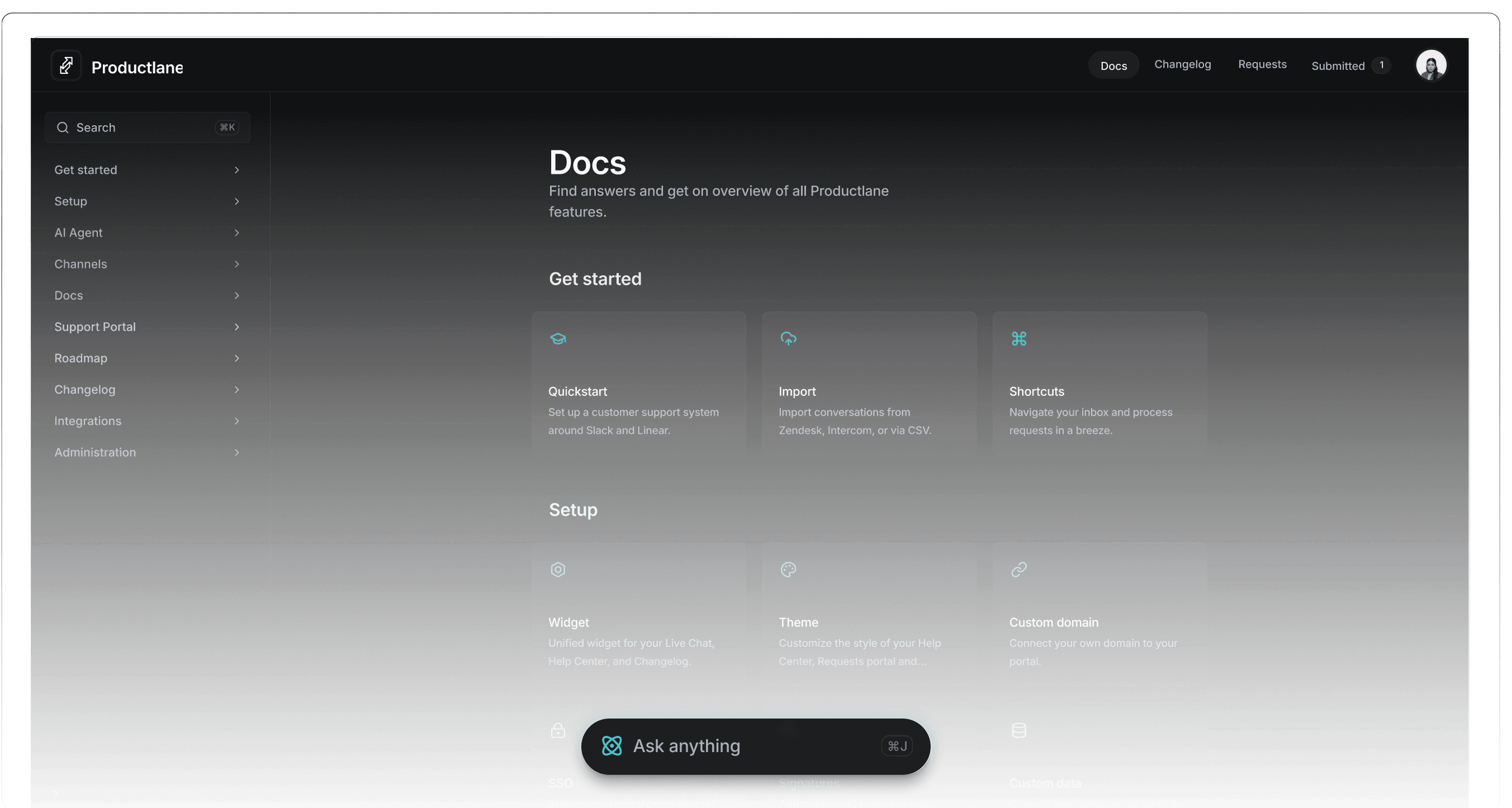The image size is (1512, 808).
Task: Click the Shortcuts command key icon
Action: tap(1018, 338)
